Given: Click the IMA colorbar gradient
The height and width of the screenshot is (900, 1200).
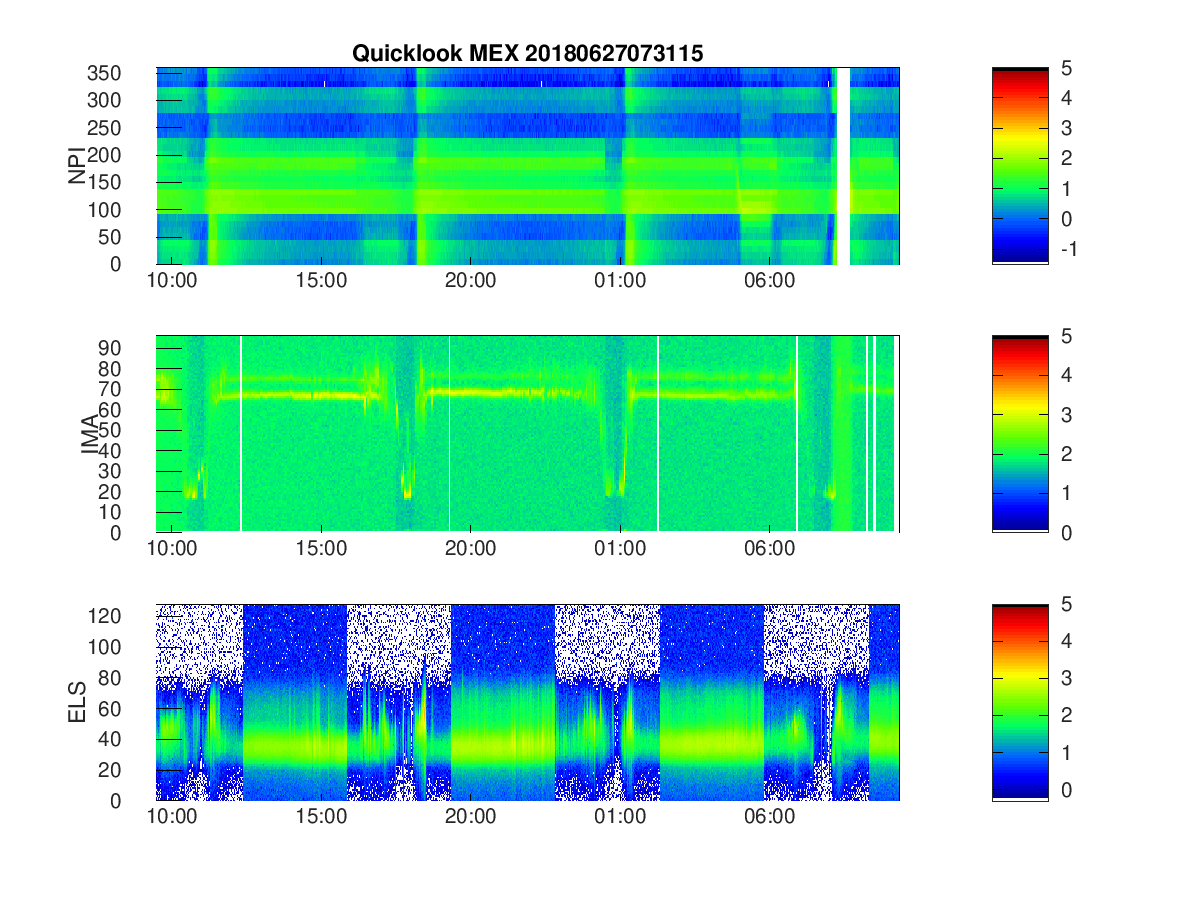Looking at the screenshot, I should click(x=1020, y=434).
